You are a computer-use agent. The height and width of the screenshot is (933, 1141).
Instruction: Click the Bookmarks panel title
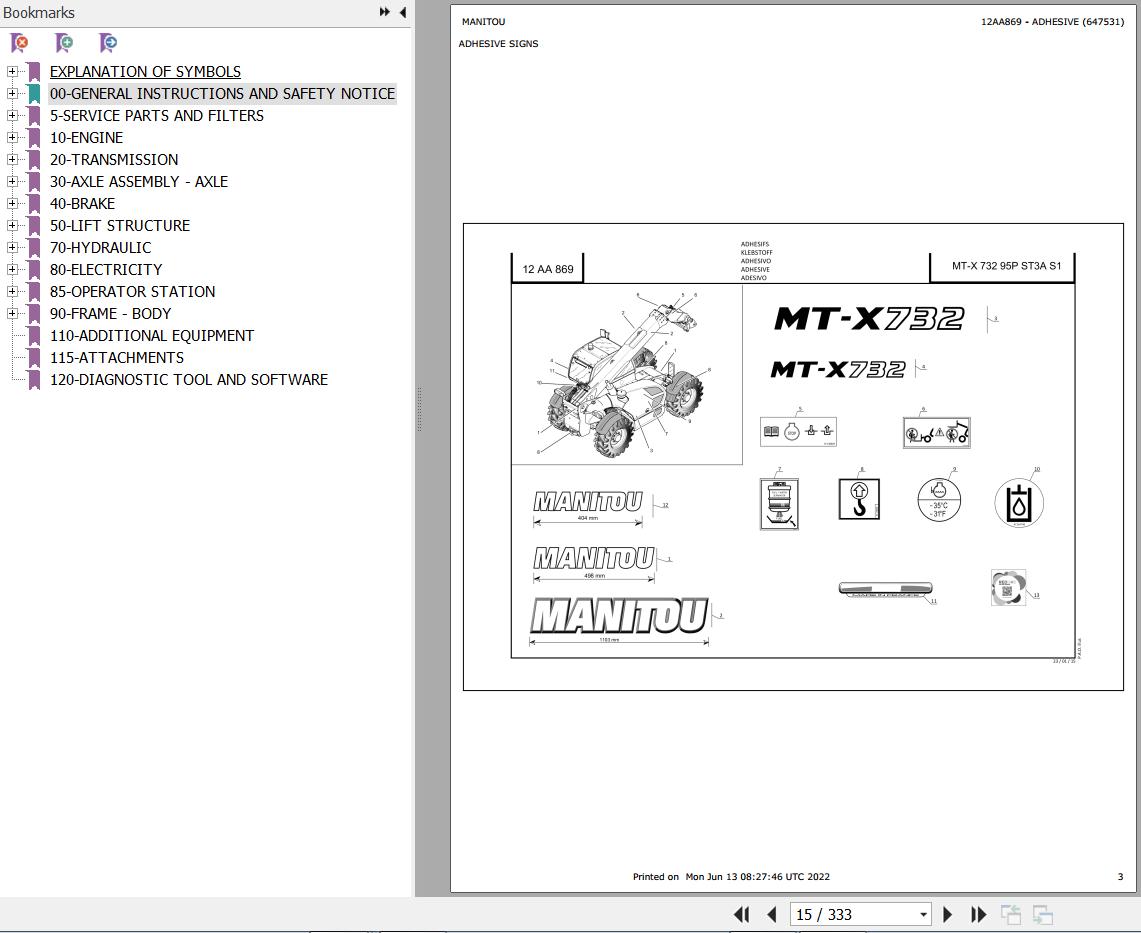pos(39,12)
